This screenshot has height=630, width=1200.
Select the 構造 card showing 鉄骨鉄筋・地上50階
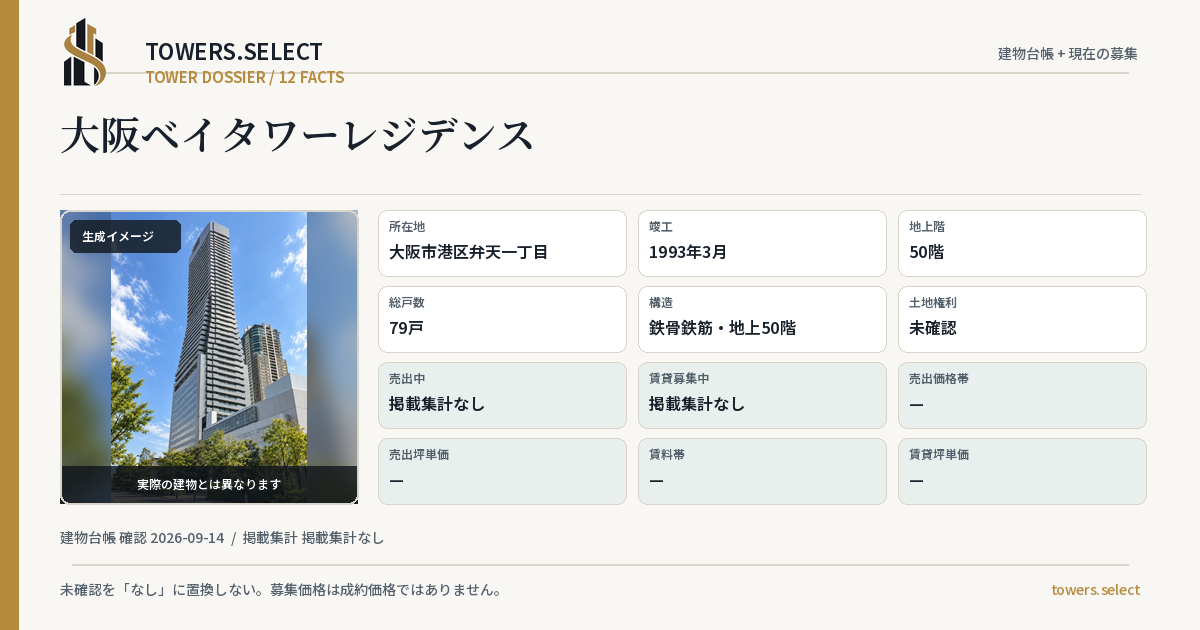[x=762, y=319]
